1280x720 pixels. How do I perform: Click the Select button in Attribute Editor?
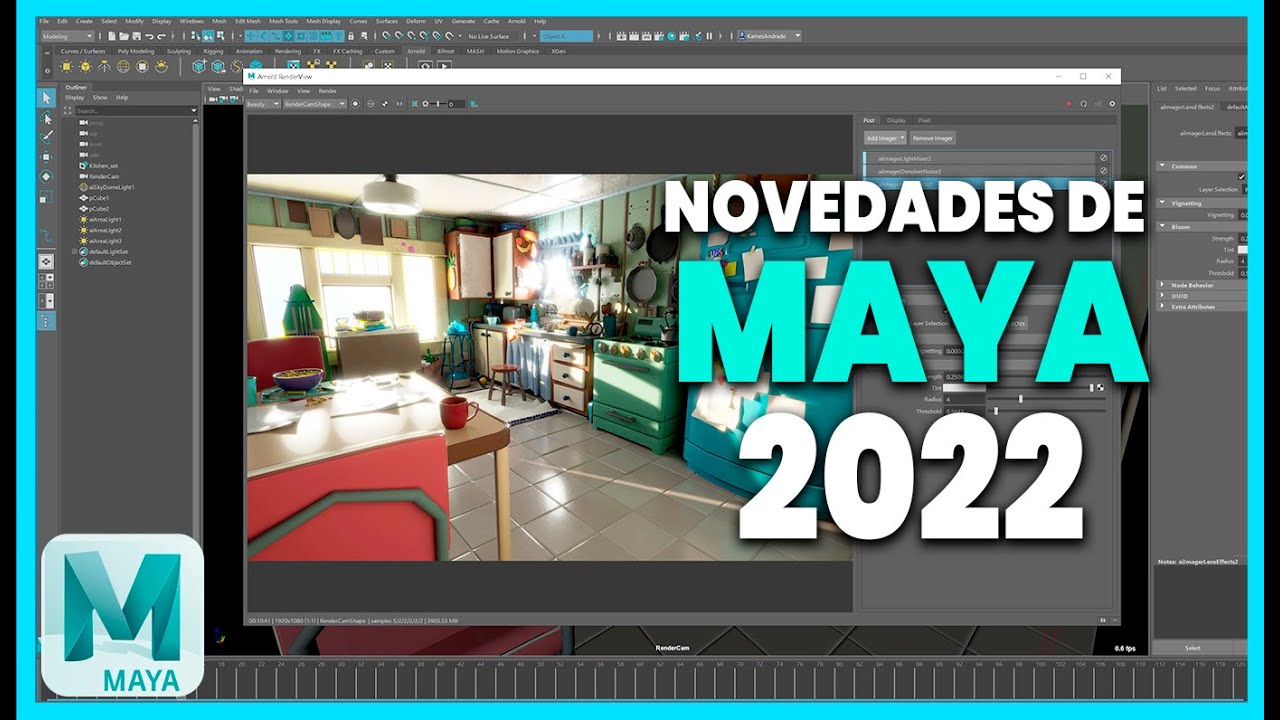click(x=1193, y=648)
